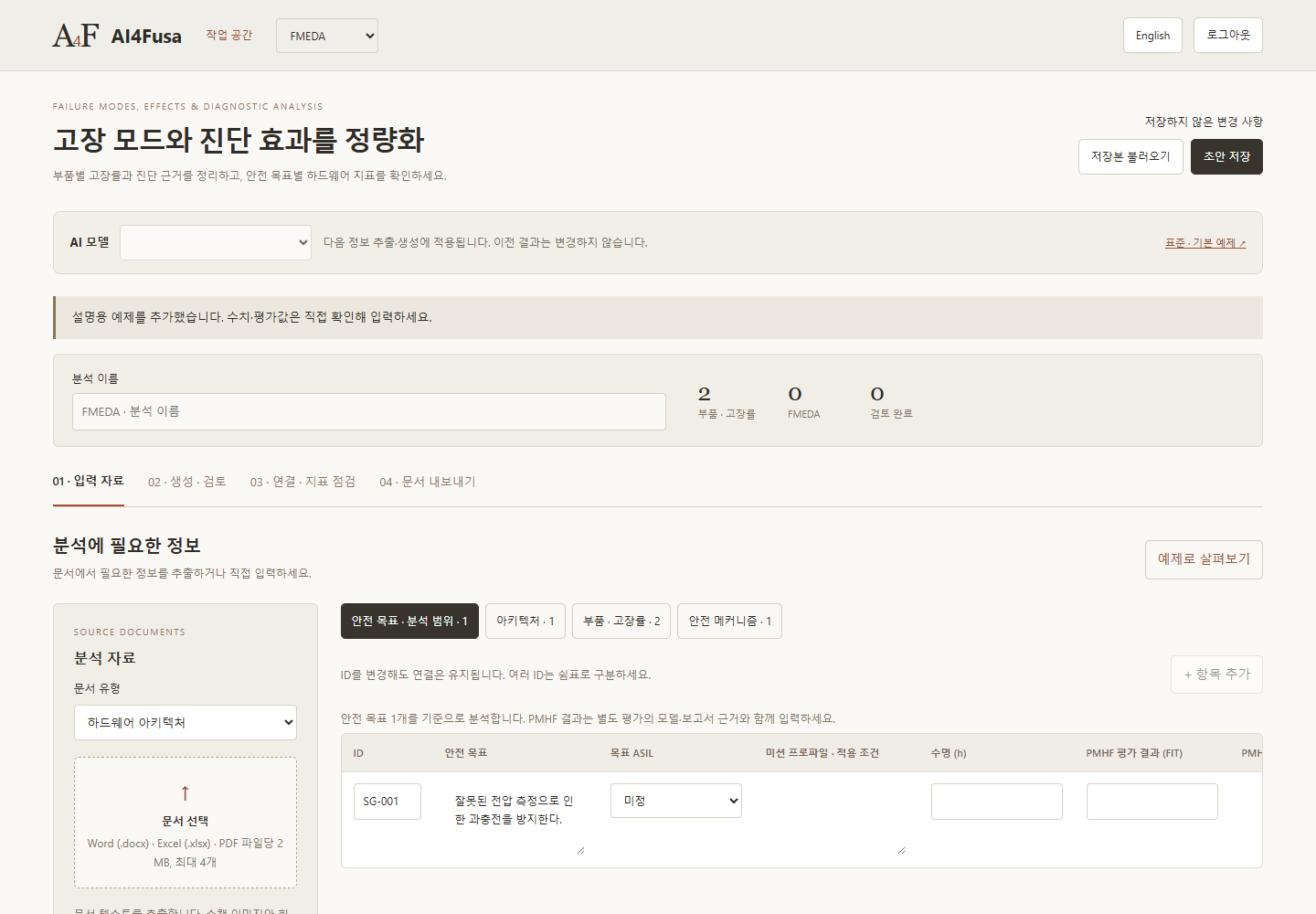The width and height of the screenshot is (1316, 914).
Task: Open the 표준 · 기본 예제 link
Action: point(1205,243)
